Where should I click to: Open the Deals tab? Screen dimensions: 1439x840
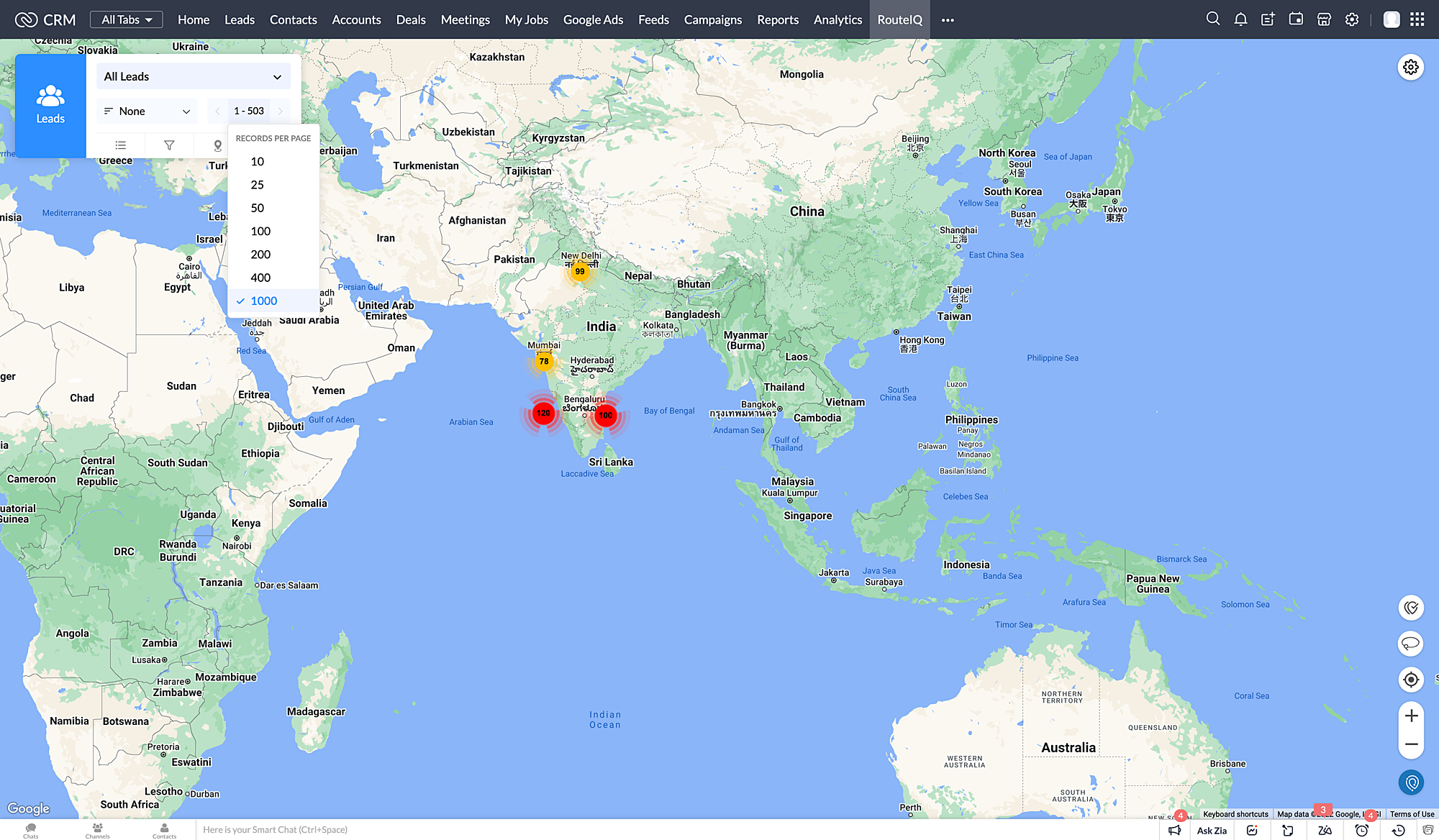click(x=411, y=19)
